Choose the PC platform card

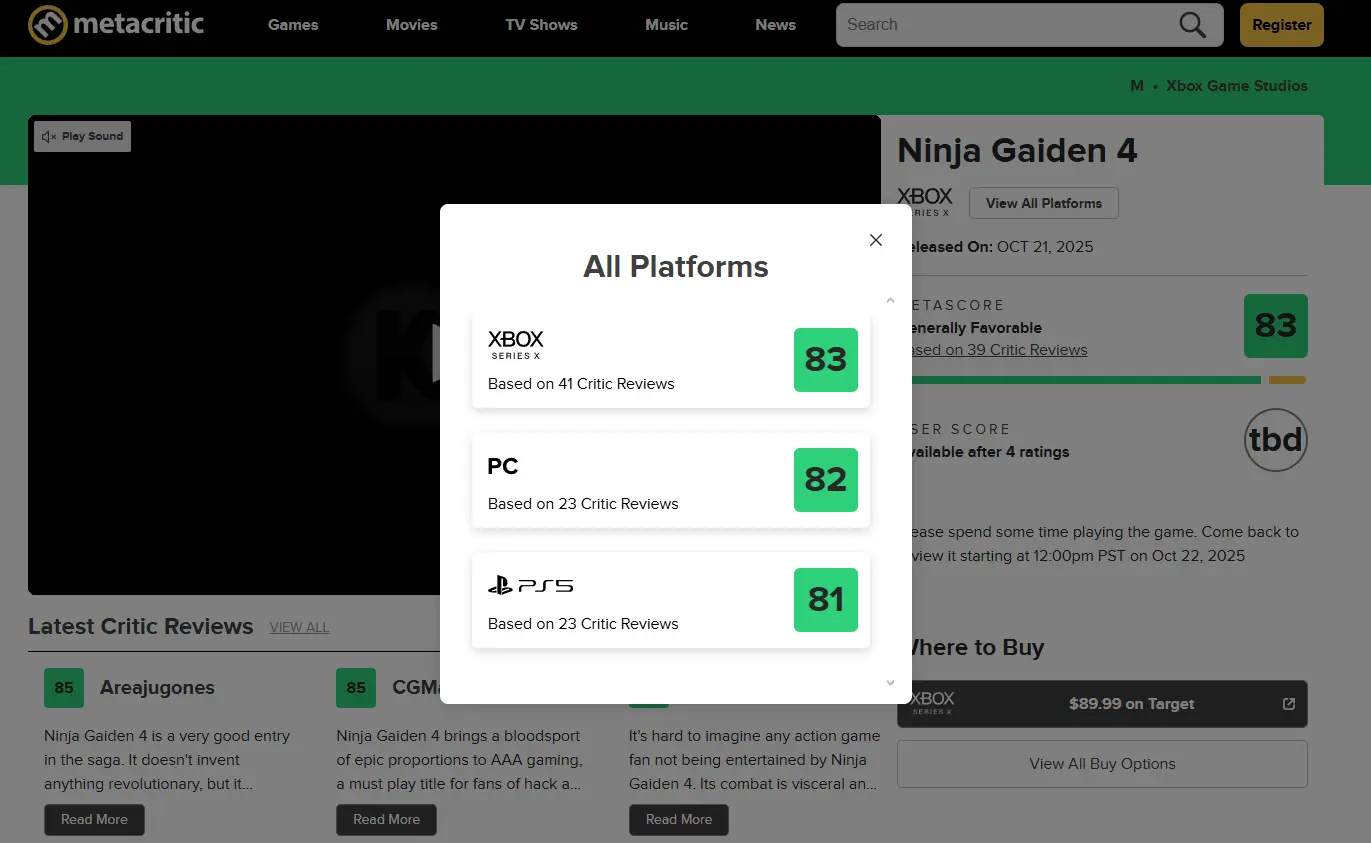pos(670,480)
